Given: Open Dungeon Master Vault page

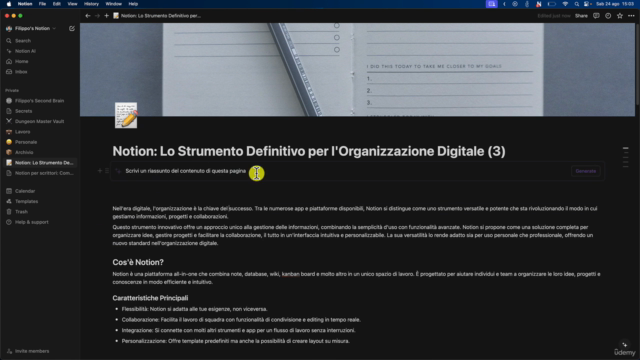Looking at the screenshot, I should point(39,121).
